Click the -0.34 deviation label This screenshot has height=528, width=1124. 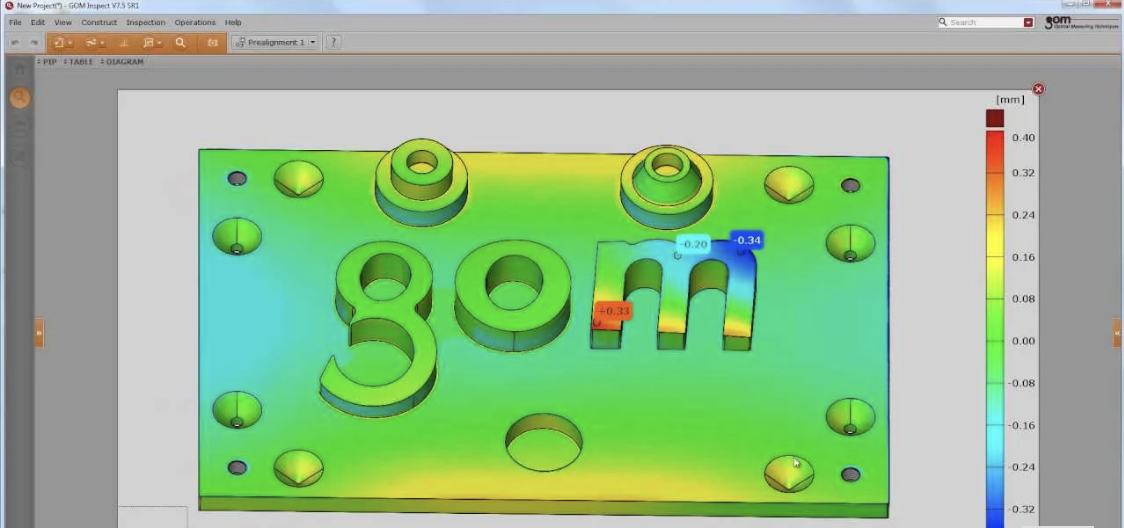747,240
